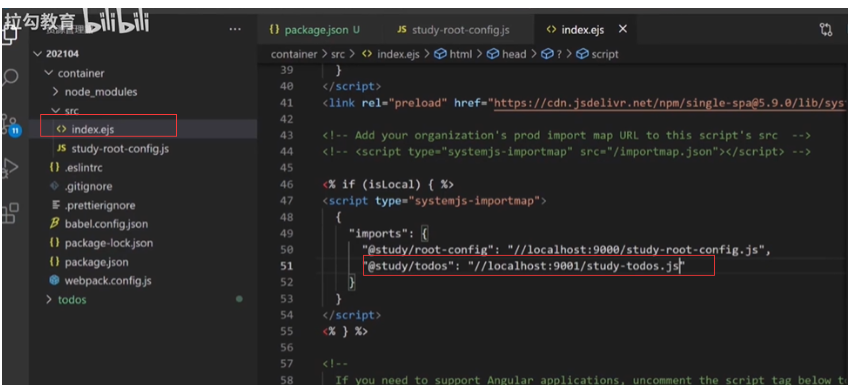Open the .gitignore file
The height and width of the screenshot is (385, 849).
click(x=88, y=186)
